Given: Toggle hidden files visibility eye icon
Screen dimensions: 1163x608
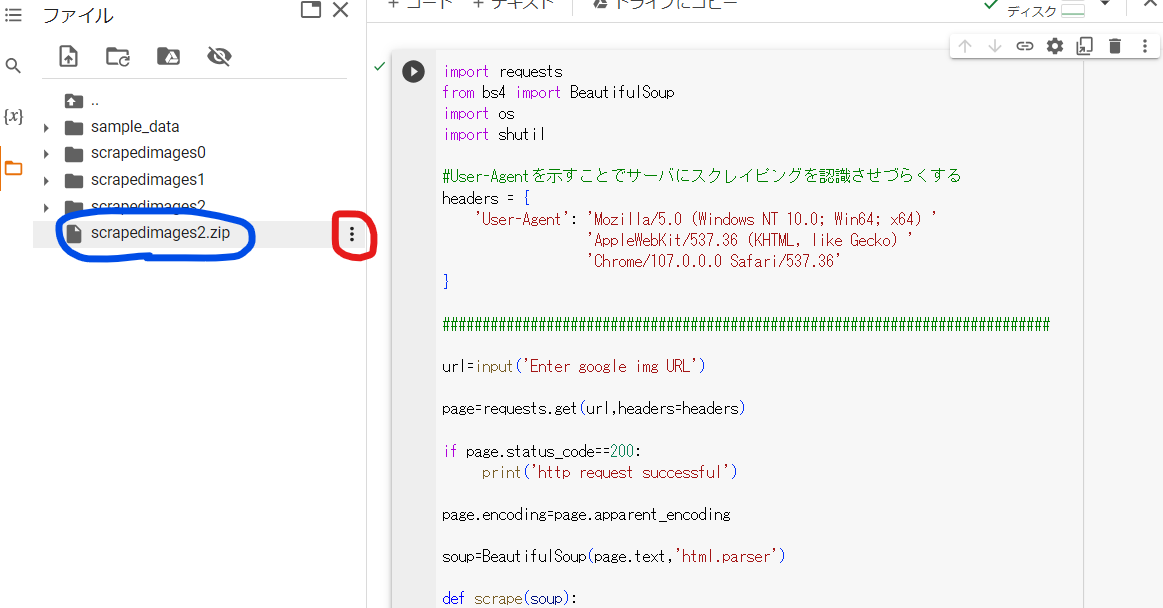Looking at the screenshot, I should point(219,56).
